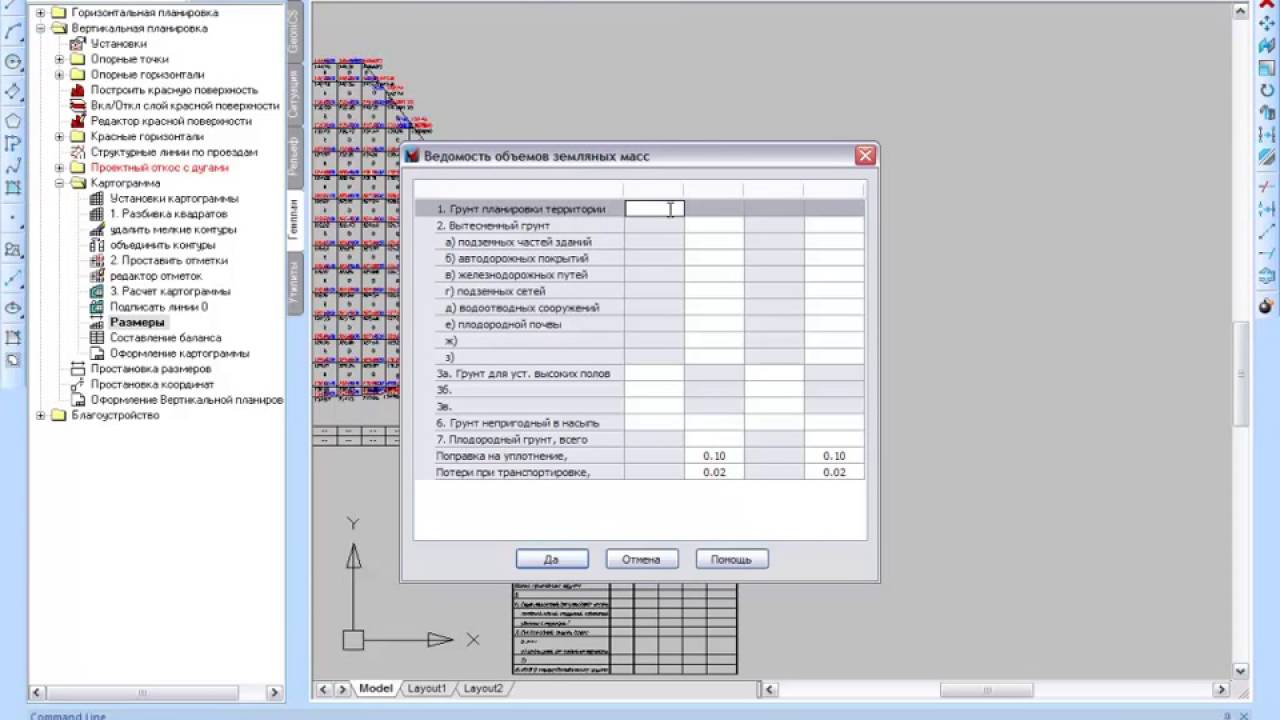Expand Благоустройство folder
The width and height of the screenshot is (1280, 720).
coord(40,415)
